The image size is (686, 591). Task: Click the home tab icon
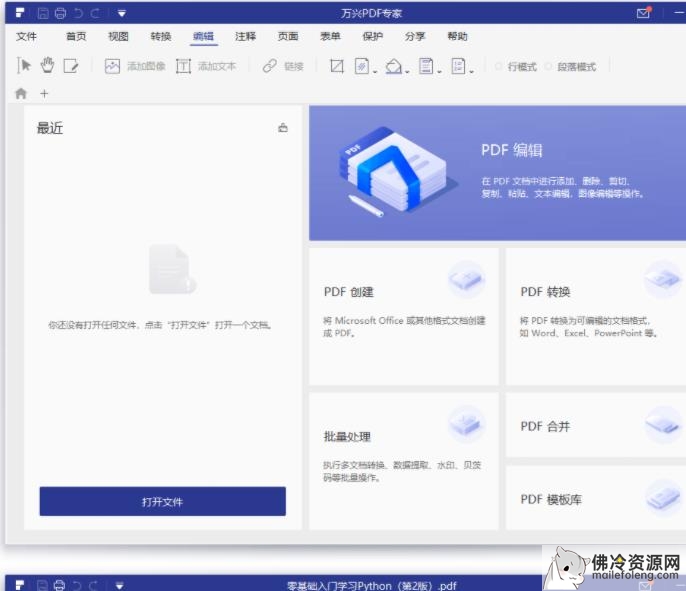pos(21,93)
